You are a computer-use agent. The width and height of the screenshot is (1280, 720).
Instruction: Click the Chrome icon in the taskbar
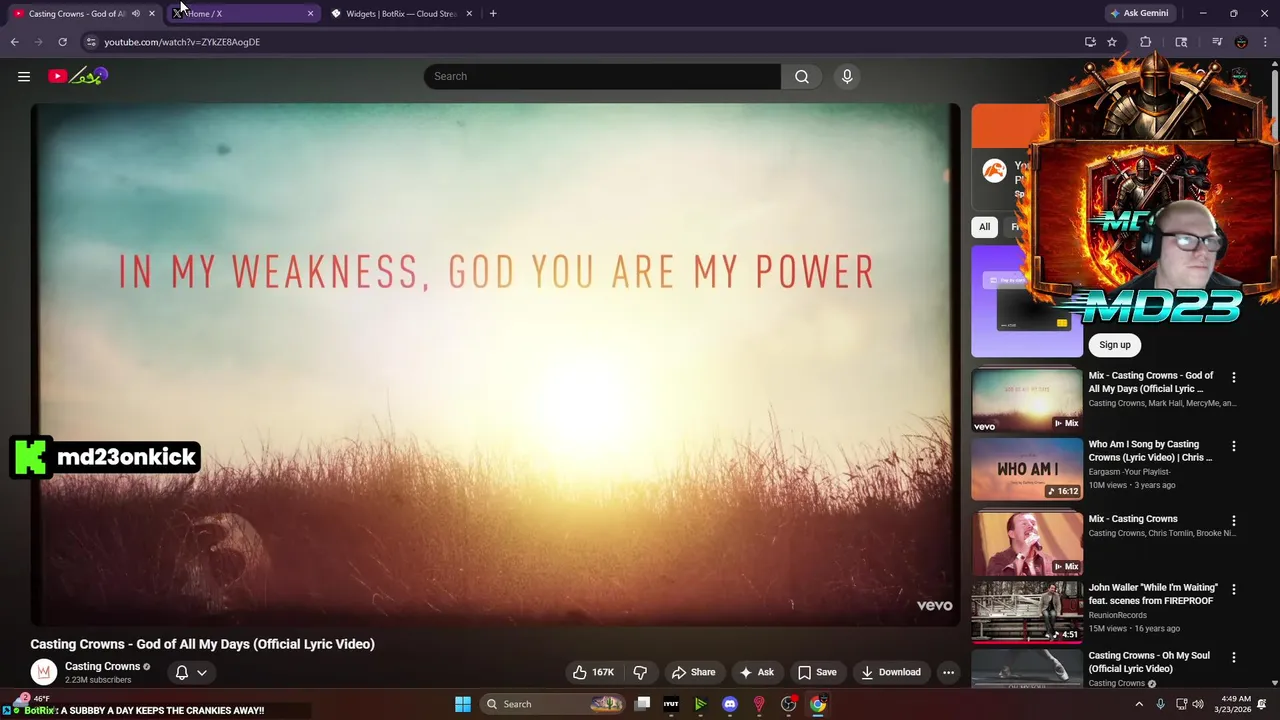pyautogui.click(x=818, y=704)
